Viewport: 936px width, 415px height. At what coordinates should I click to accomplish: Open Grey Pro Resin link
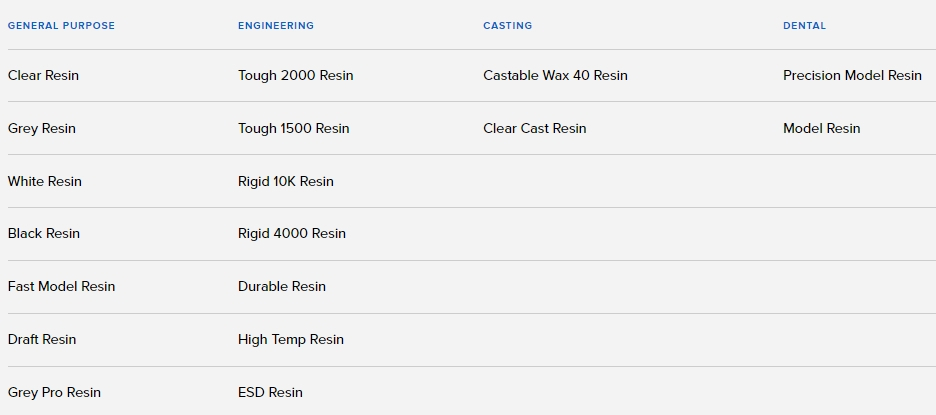pos(54,392)
